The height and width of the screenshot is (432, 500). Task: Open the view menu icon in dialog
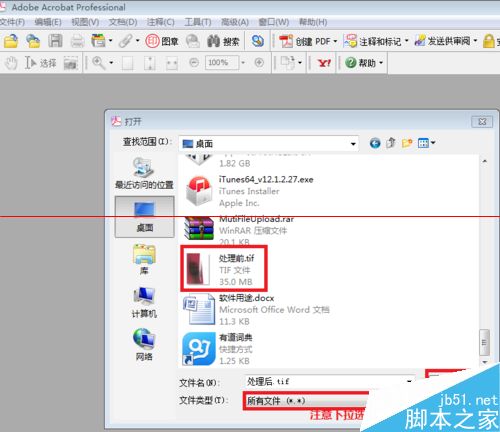[x=426, y=143]
